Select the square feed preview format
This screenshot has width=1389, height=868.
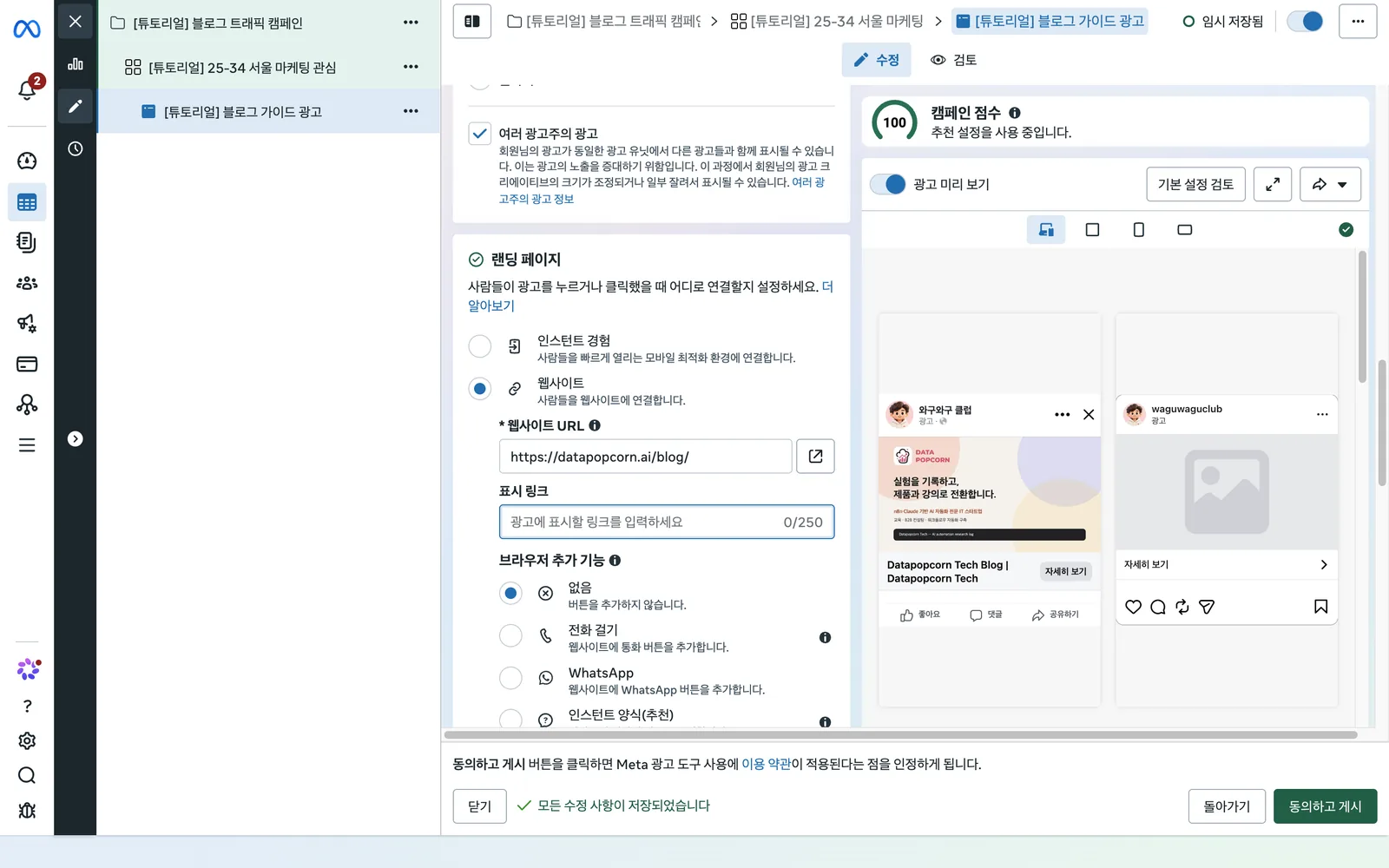click(1092, 230)
